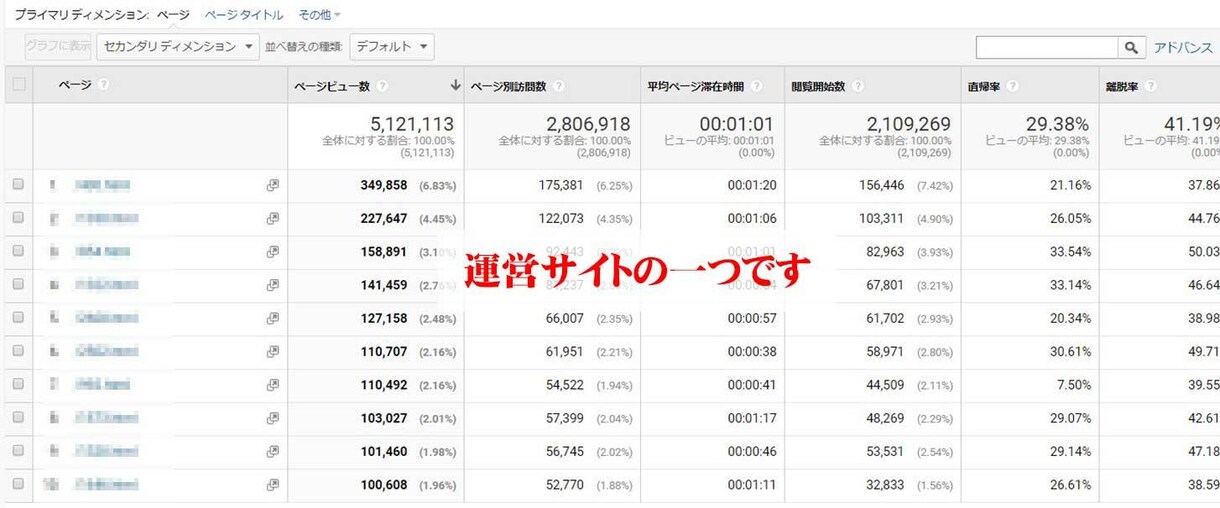Open help icon beside 離脱率 header
Viewport: 1220px width, 508px height.
point(1149,86)
